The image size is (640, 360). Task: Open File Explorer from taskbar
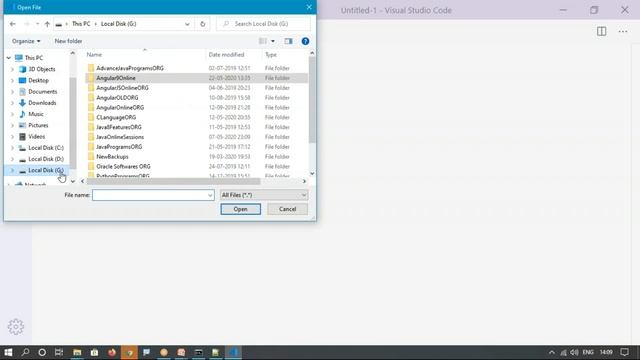point(77,352)
